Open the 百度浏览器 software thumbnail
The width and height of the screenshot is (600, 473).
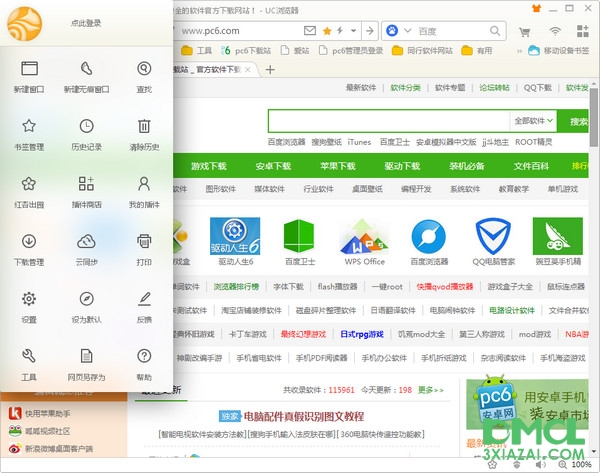429,242
